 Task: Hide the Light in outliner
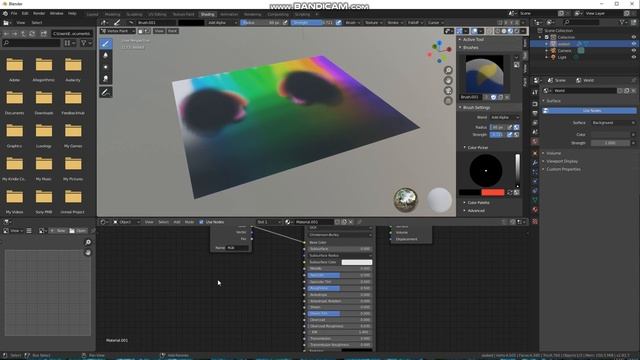coord(634,58)
